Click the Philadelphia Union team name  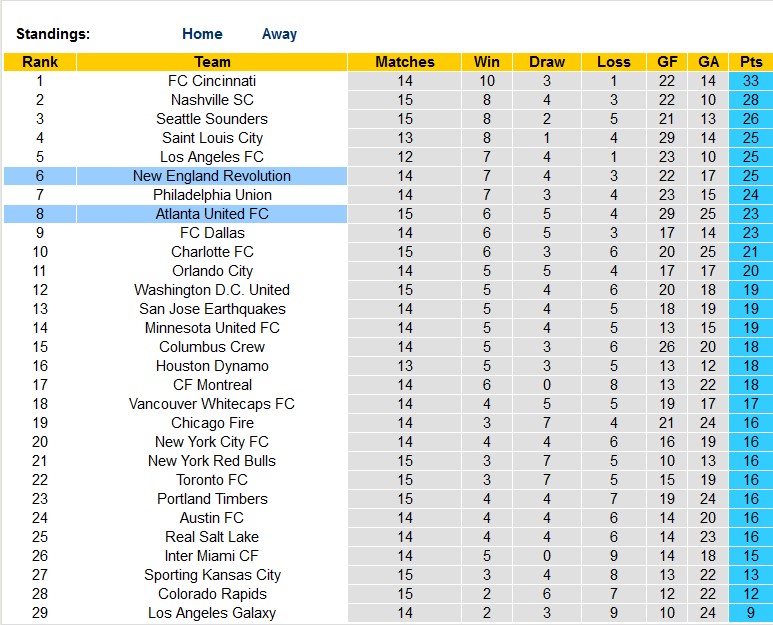click(x=212, y=195)
